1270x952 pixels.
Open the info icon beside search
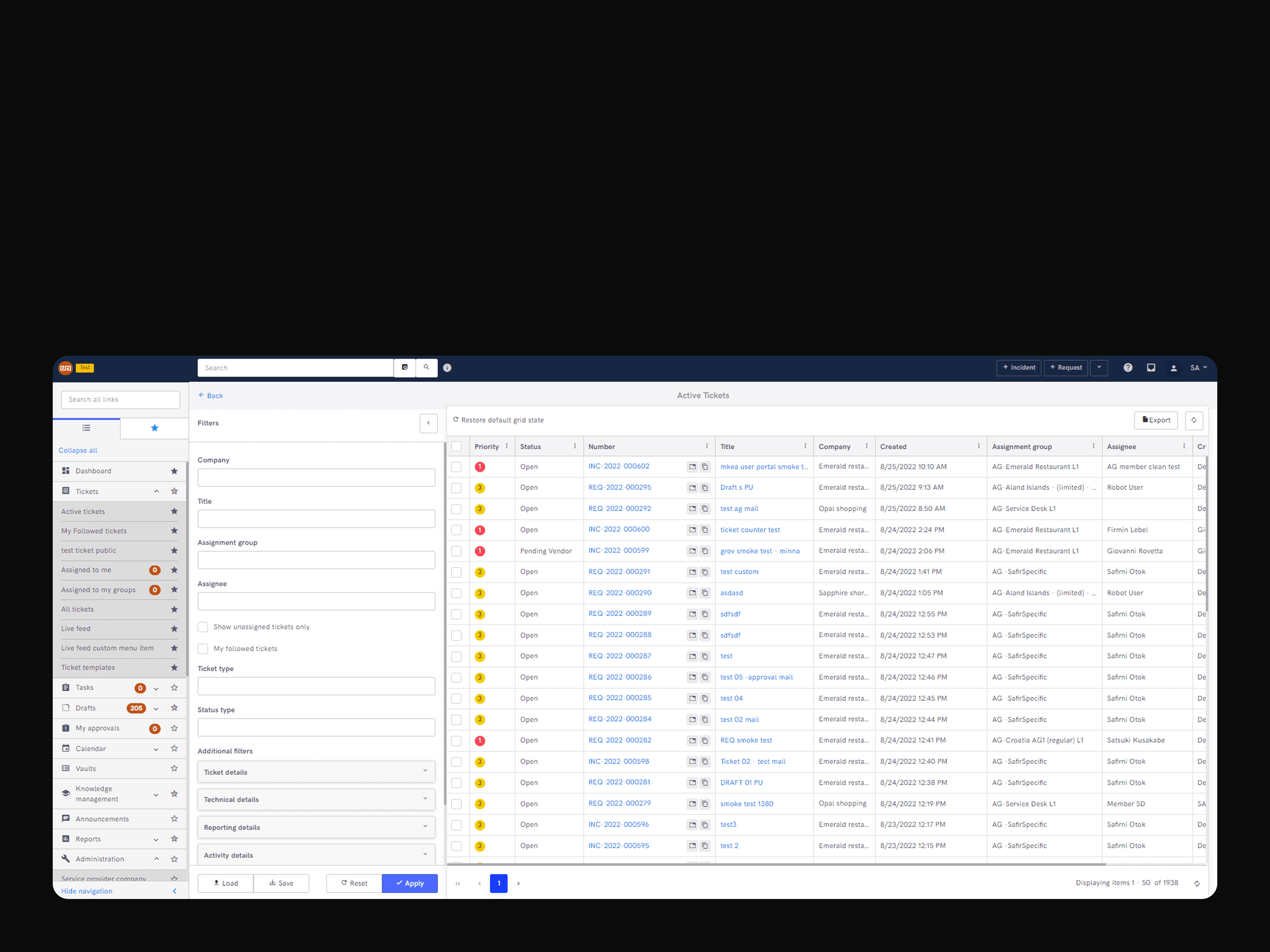click(447, 368)
